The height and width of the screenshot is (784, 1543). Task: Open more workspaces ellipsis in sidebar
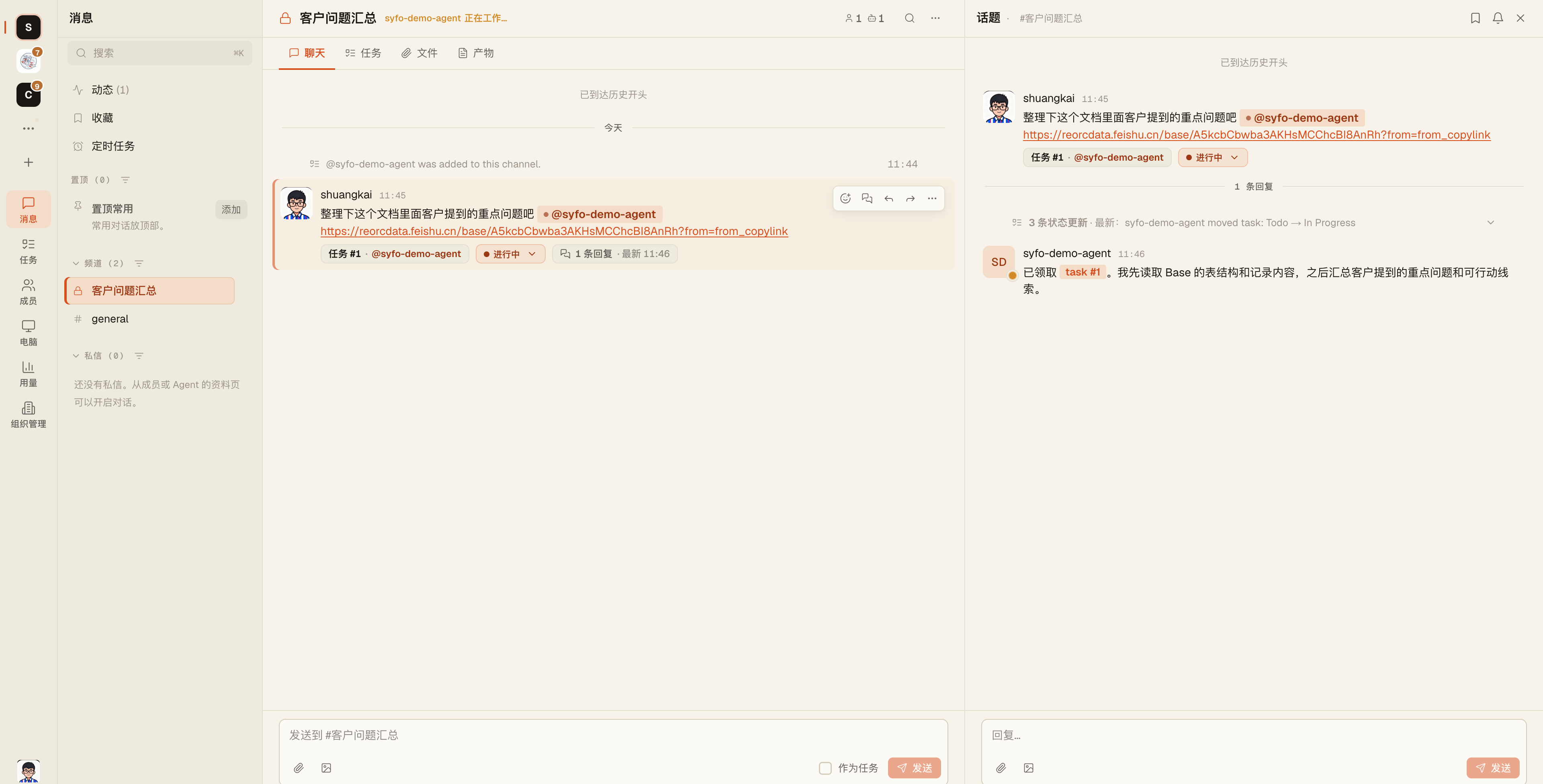(x=28, y=128)
